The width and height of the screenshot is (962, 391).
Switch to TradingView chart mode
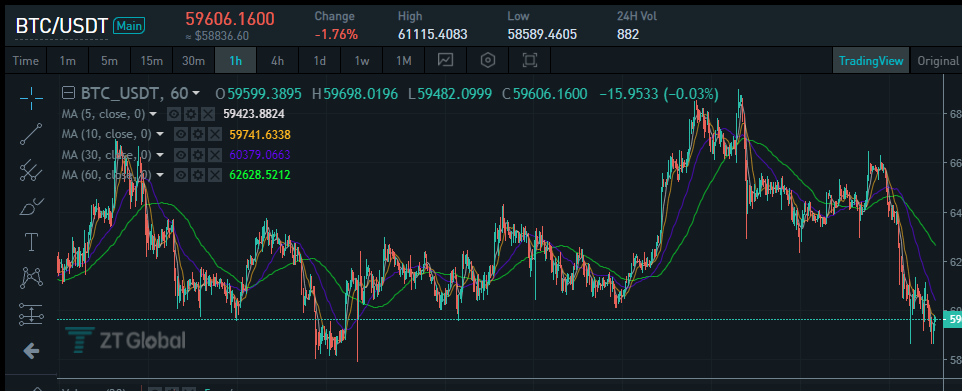pos(871,60)
